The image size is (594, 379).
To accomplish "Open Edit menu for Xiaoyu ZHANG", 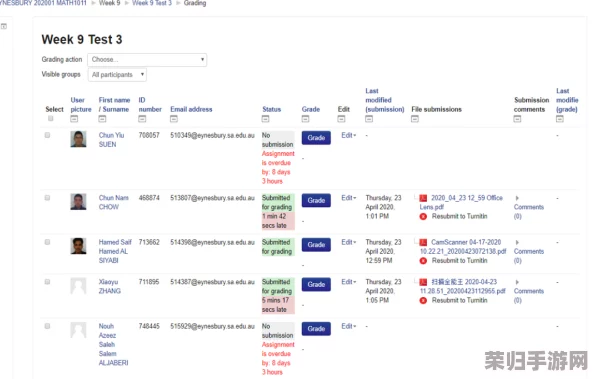I will [349, 282].
